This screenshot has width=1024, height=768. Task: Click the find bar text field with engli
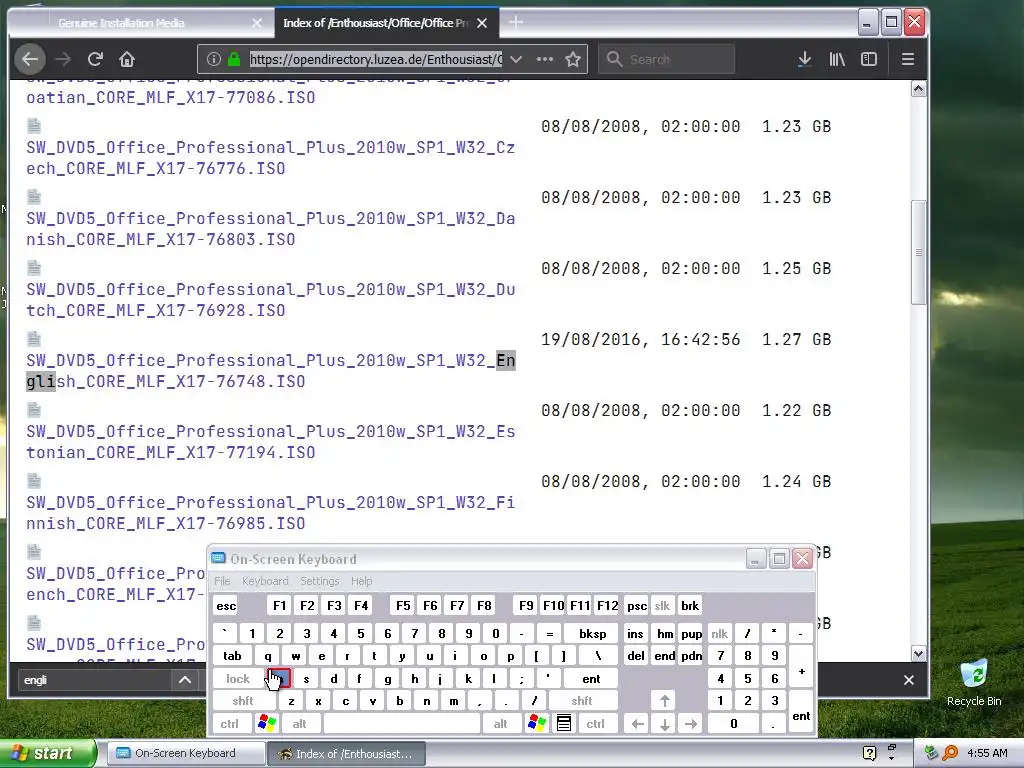coord(95,680)
